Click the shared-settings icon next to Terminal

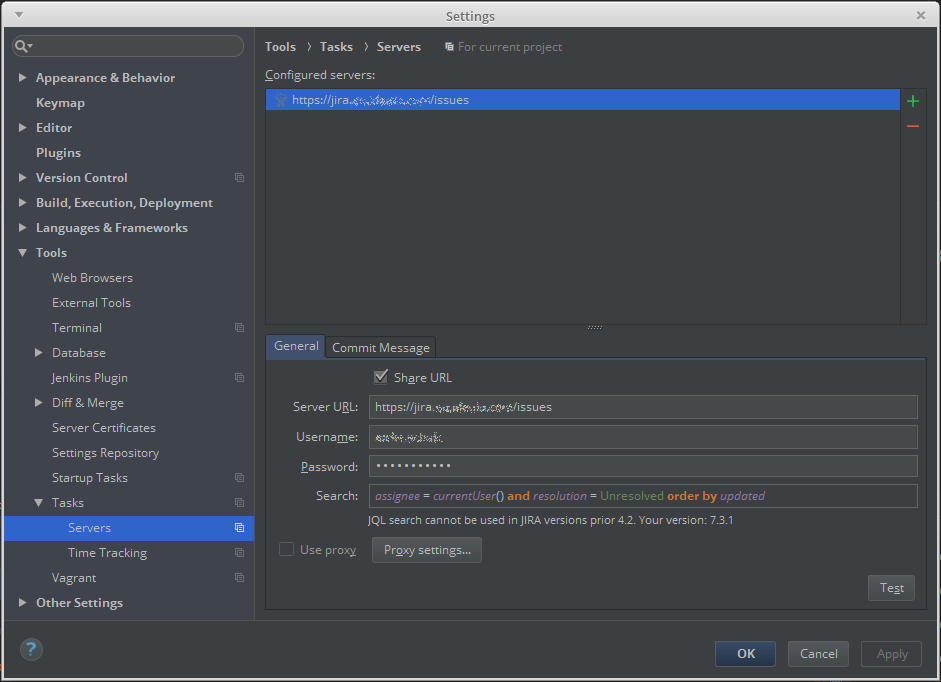tap(239, 327)
